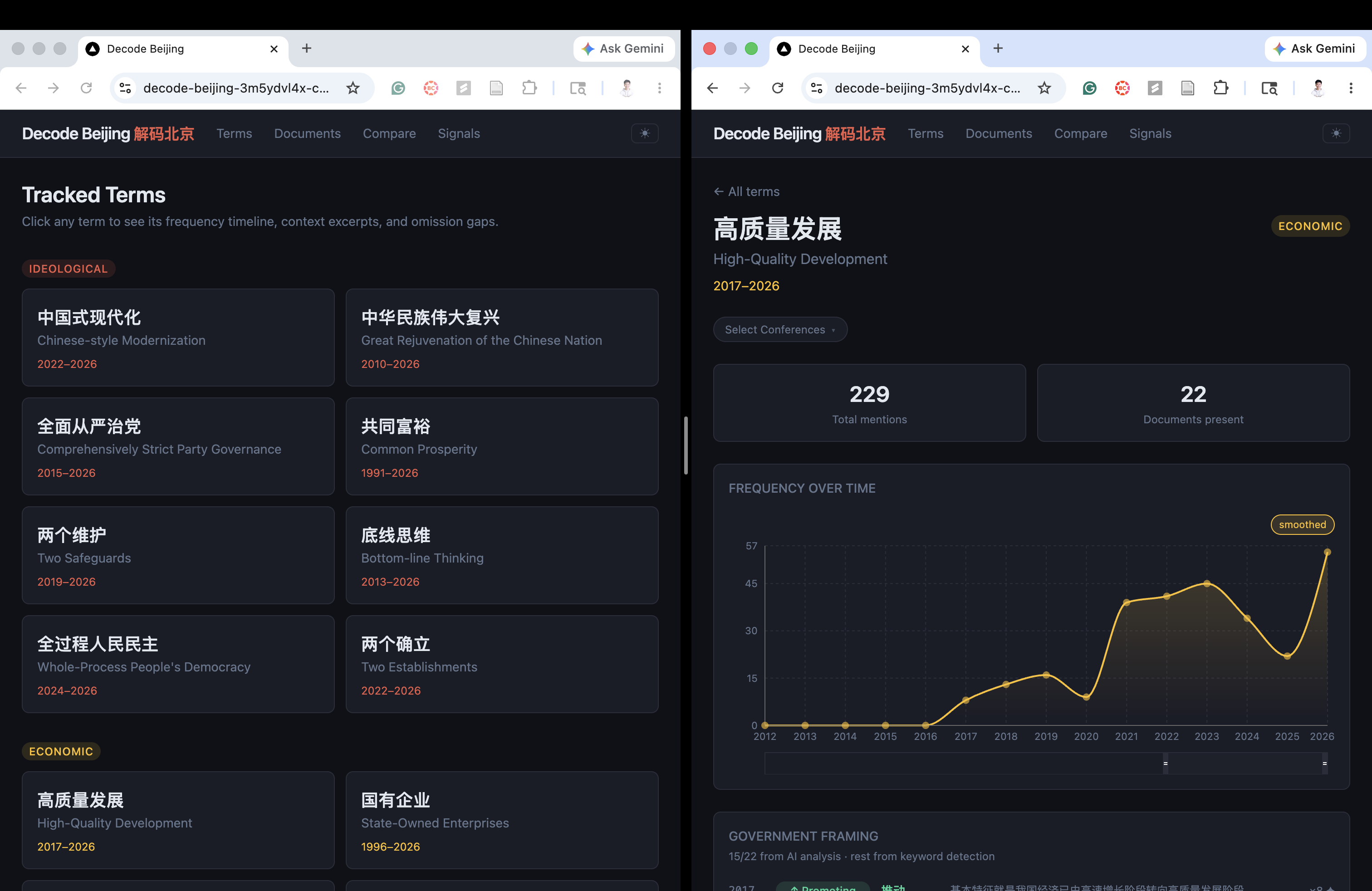Open Extensions puzzle icon in right window
This screenshot has height=891, width=1372.
coord(1220,88)
